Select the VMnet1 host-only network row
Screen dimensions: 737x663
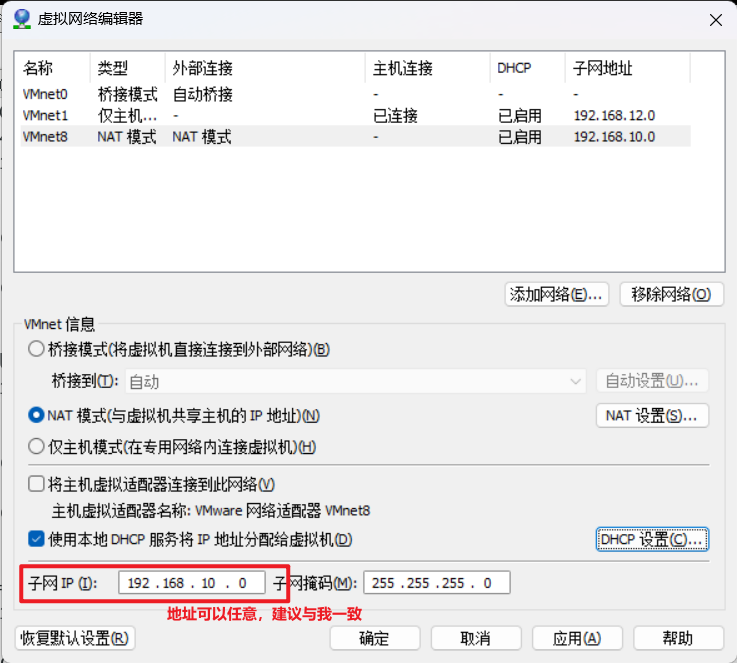tap(45, 116)
